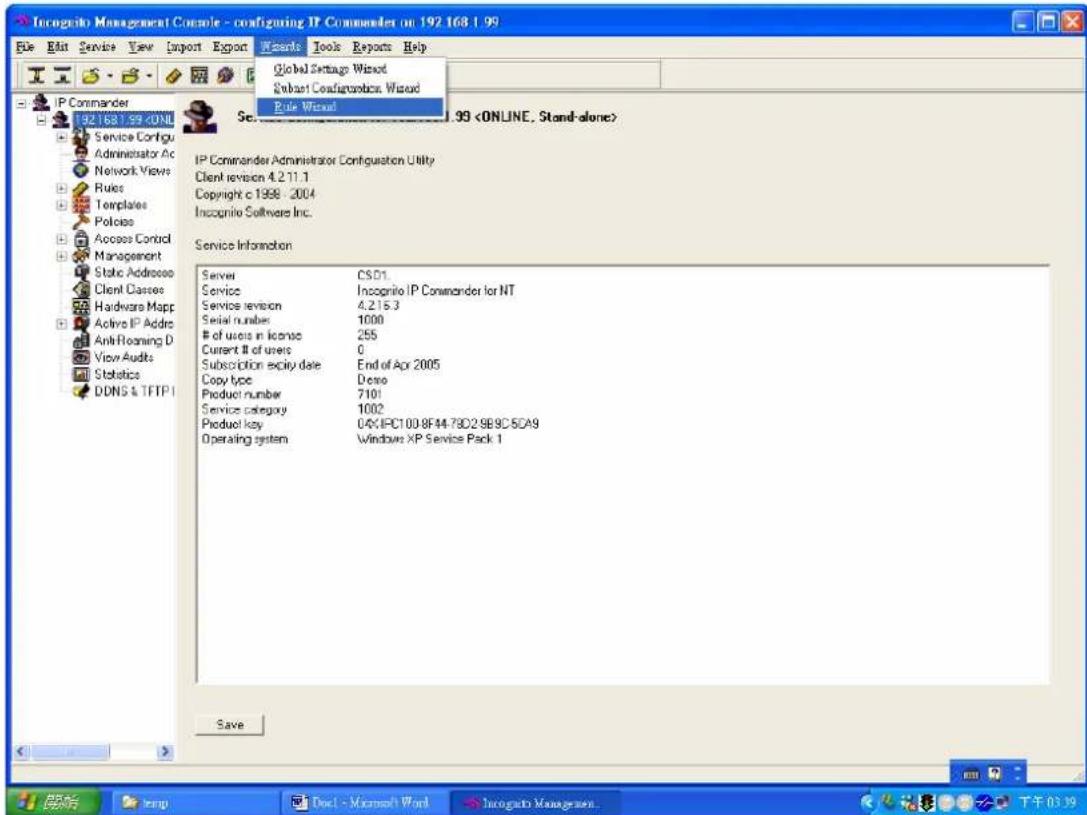
Task: Select the 192.168.1.99 ONLINE tree item
Action: (x=123, y=120)
